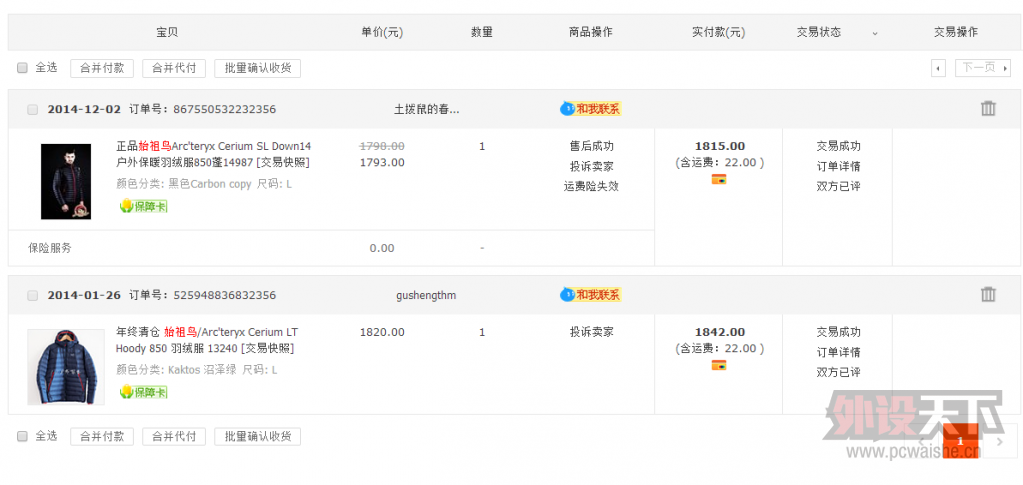Open Arc'teryx Cerium LT Hoody product link
This screenshot has width=1023, height=485.
point(207,340)
